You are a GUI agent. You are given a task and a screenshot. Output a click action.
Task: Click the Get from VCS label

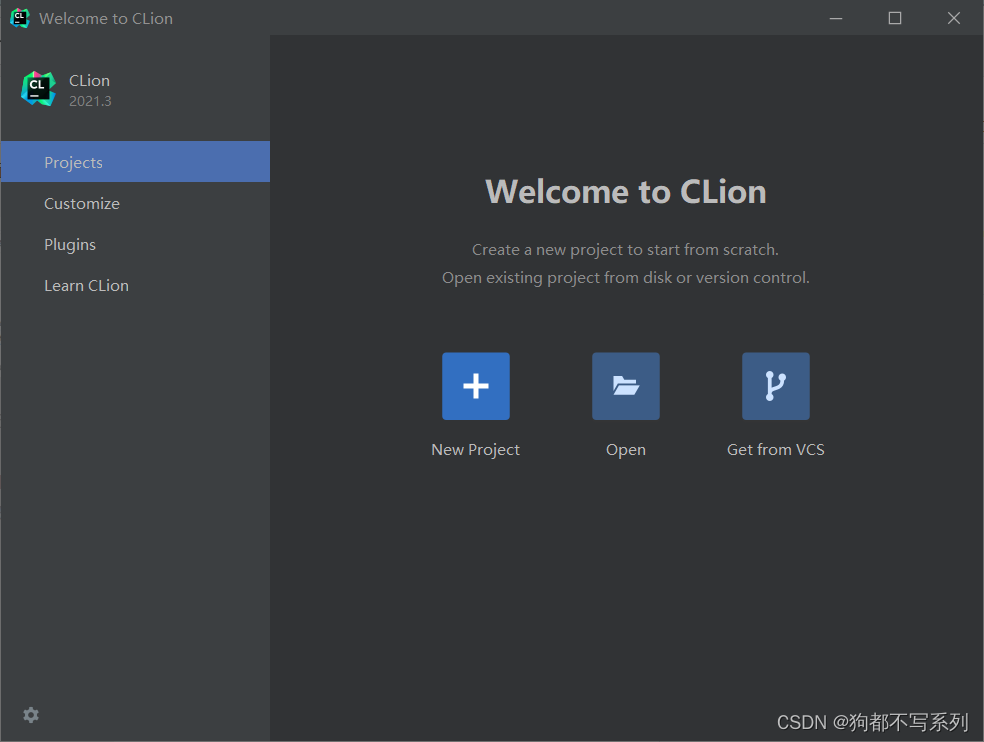[x=776, y=449]
